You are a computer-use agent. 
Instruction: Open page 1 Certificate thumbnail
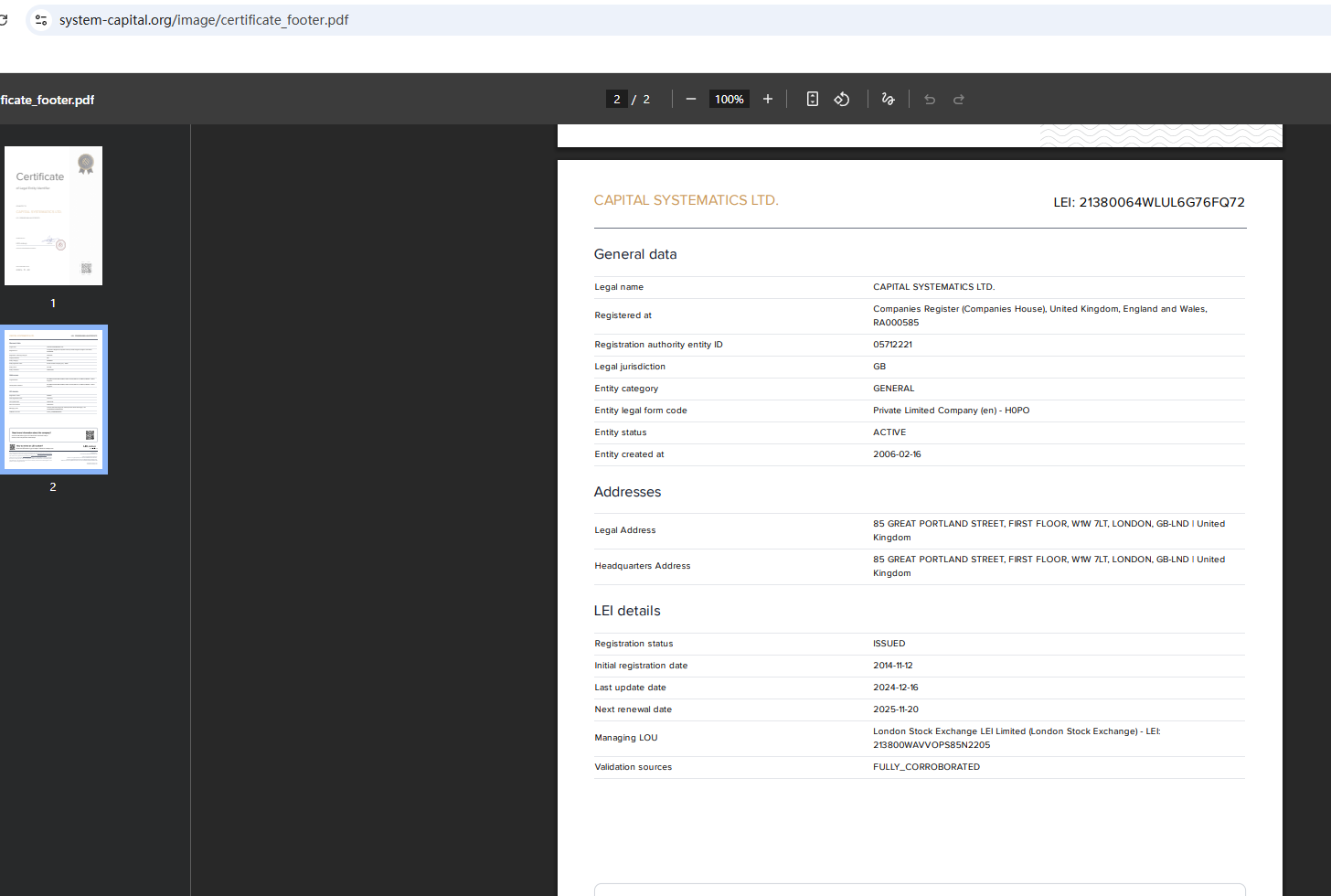[53, 216]
